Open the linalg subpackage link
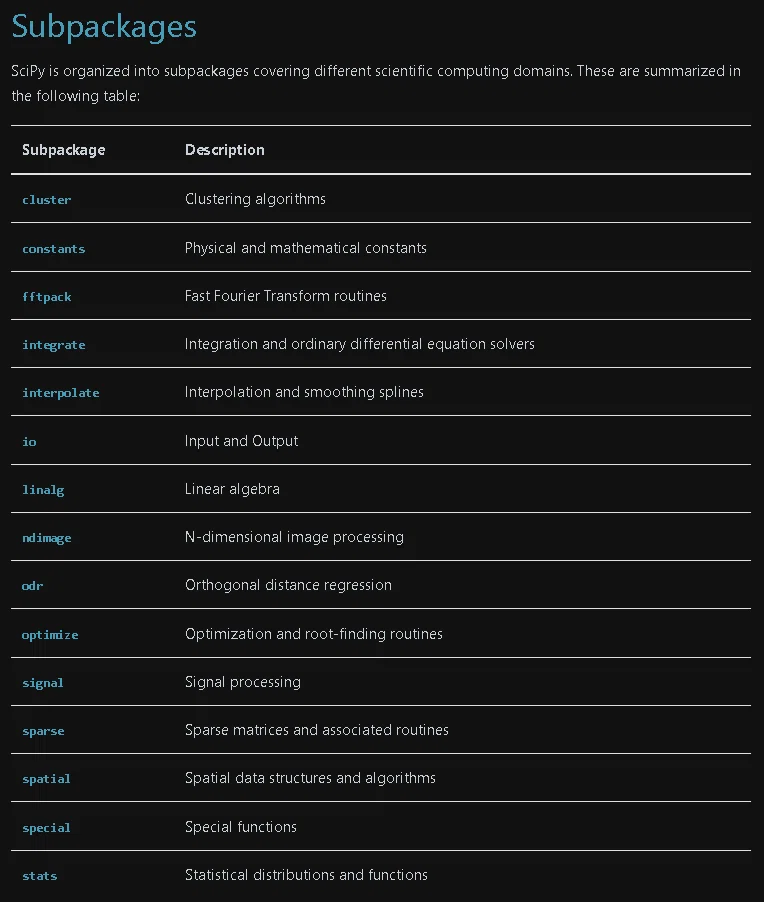 (43, 490)
